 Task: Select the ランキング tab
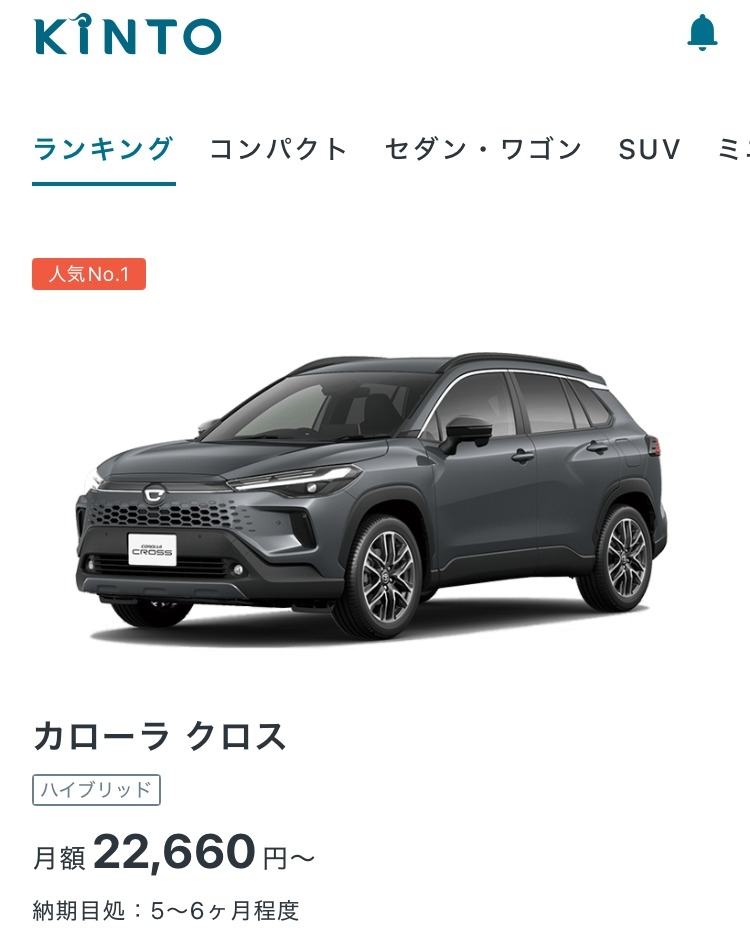click(104, 149)
